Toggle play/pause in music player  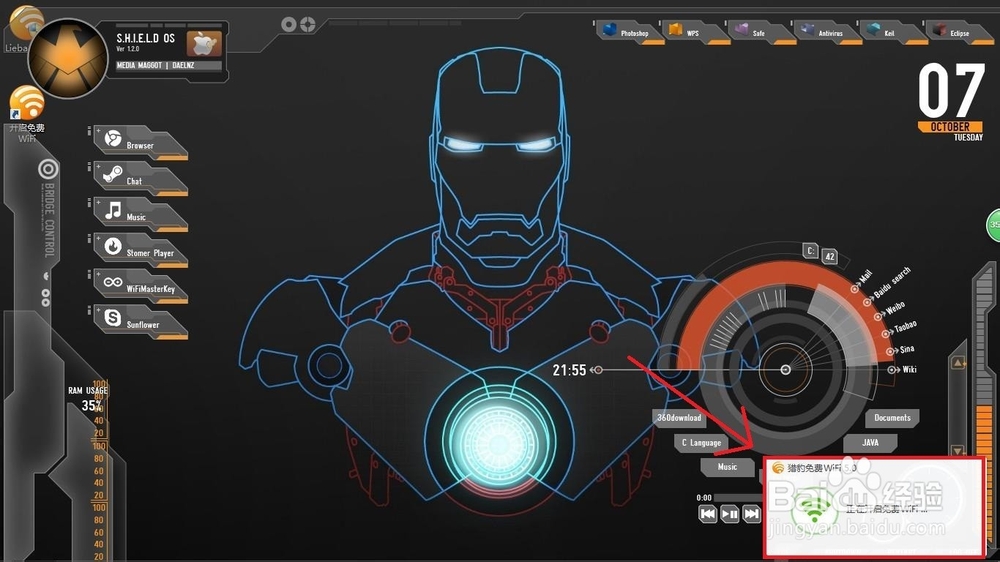pyautogui.click(x=730, y=514)
